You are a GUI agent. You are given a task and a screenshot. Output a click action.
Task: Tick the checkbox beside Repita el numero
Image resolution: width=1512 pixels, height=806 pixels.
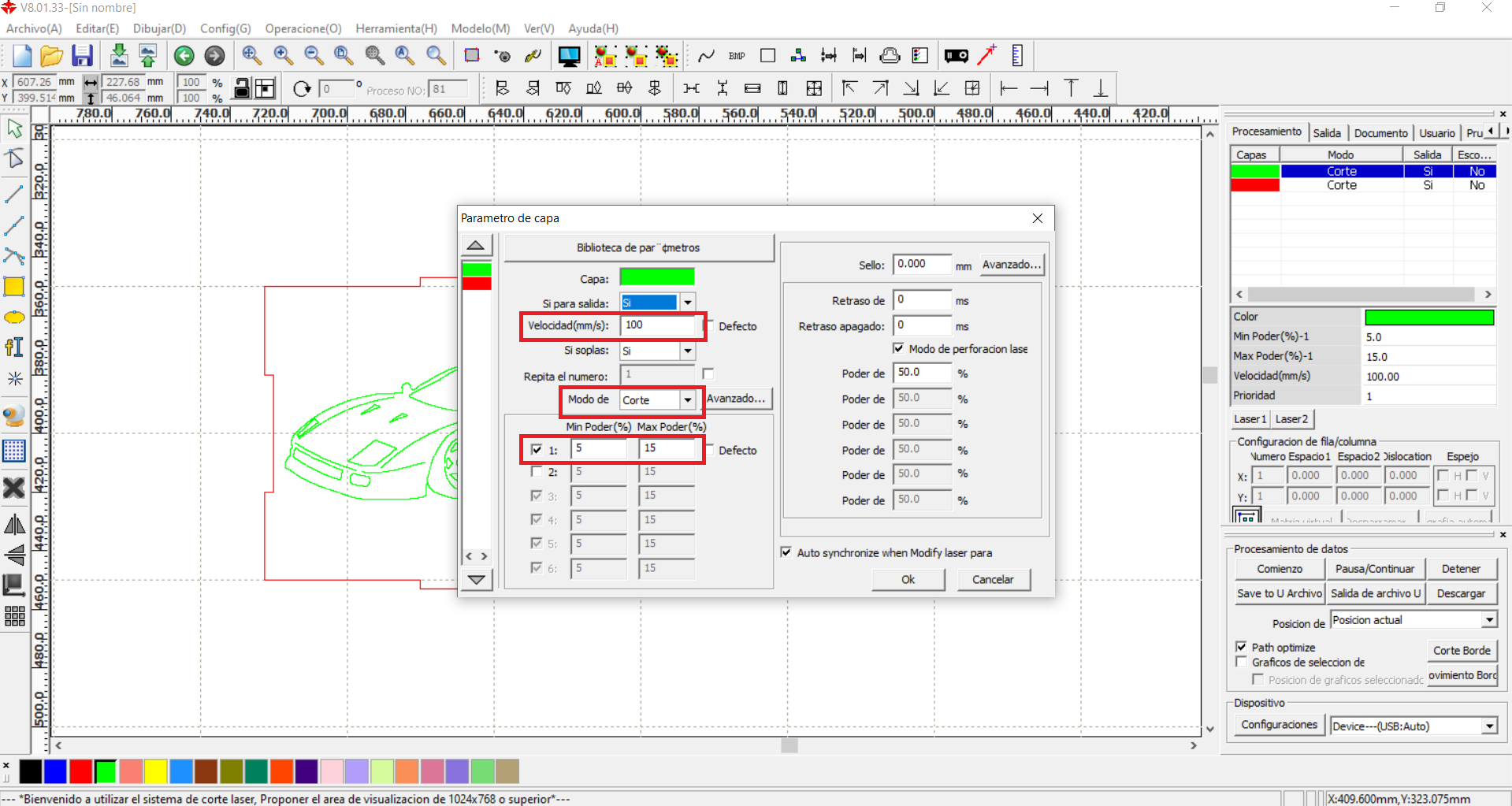click(708, 374)
